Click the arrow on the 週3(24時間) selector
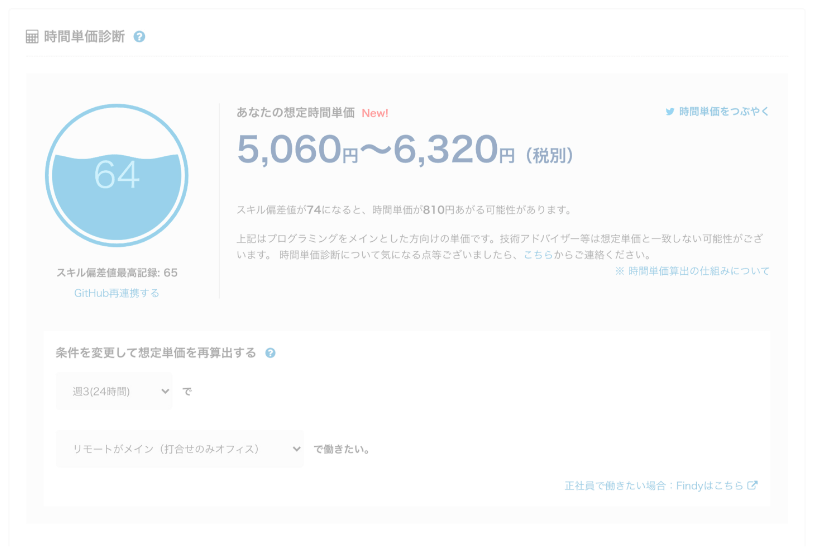 [x=165, y=391]
